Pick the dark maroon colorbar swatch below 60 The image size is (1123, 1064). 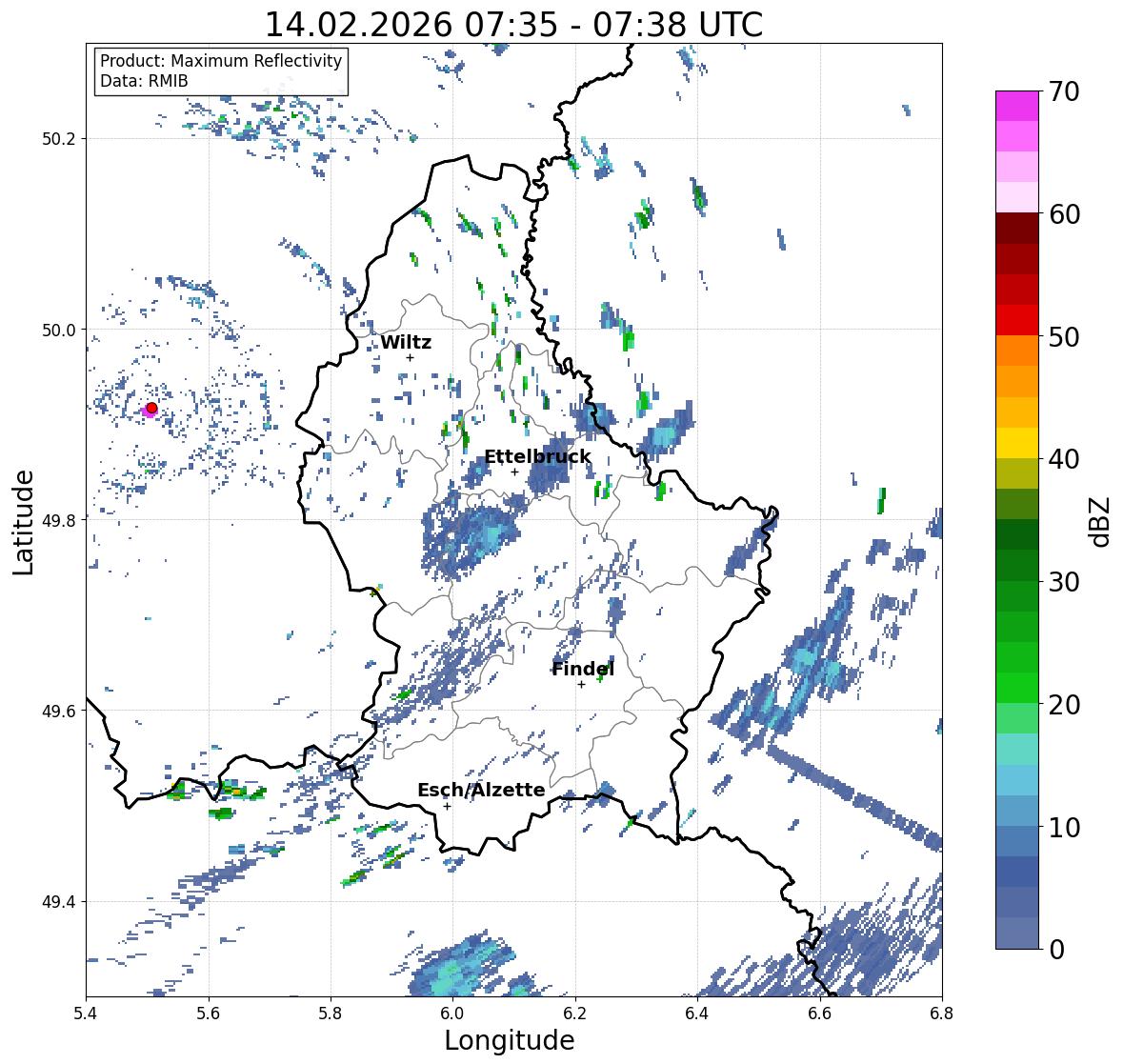point(1017,229)
